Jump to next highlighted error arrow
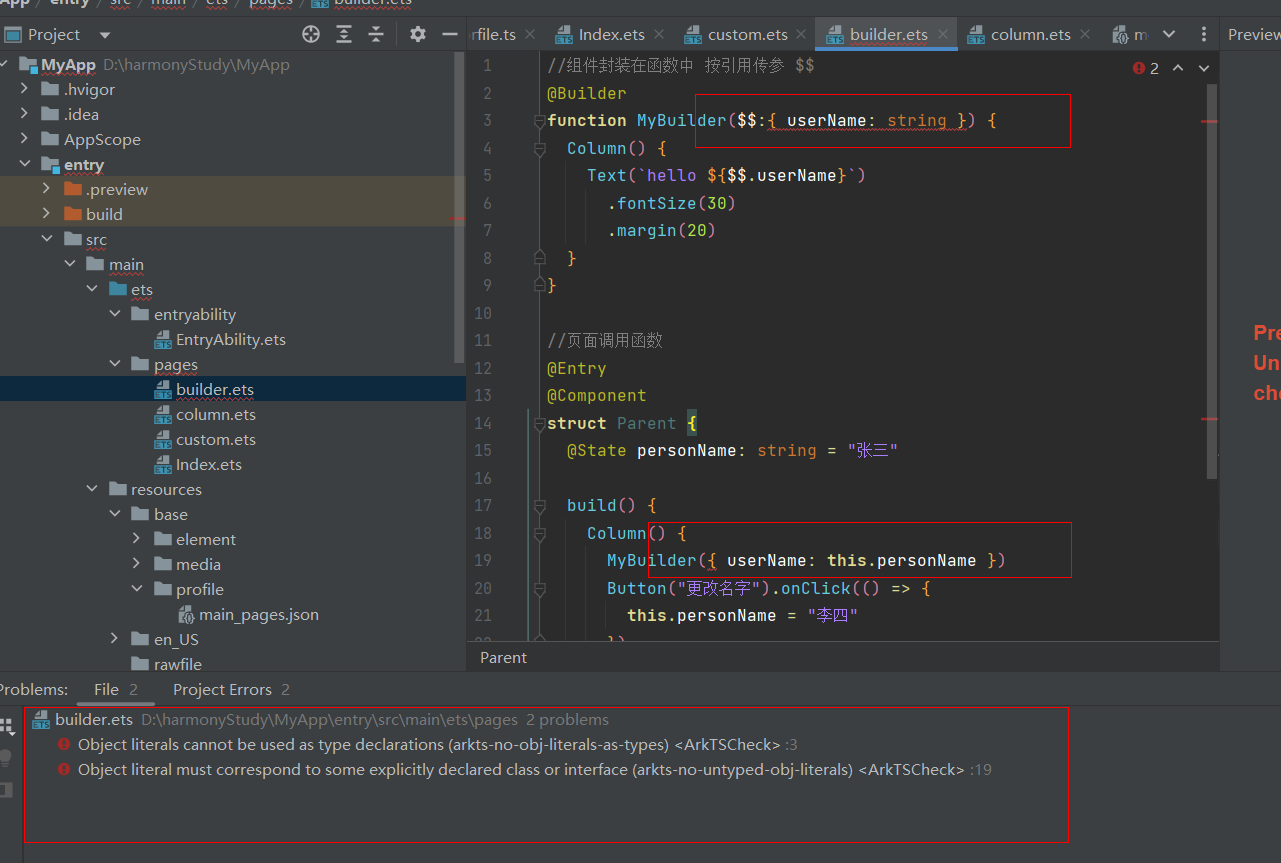Image resolution: width=1281 pixels, height=863 pixels. [1204, 68]
